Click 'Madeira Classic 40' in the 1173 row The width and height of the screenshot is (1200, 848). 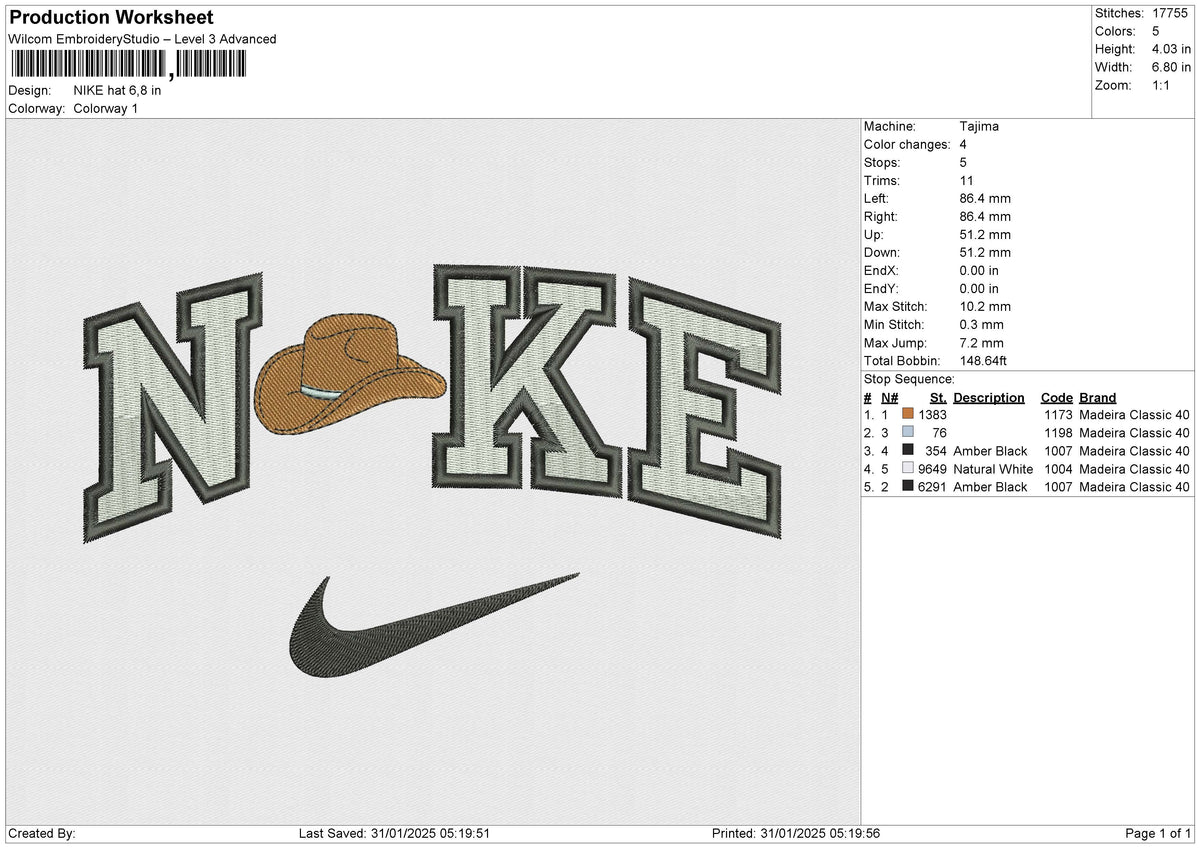pyautogui.click(x=1135, y=414)
